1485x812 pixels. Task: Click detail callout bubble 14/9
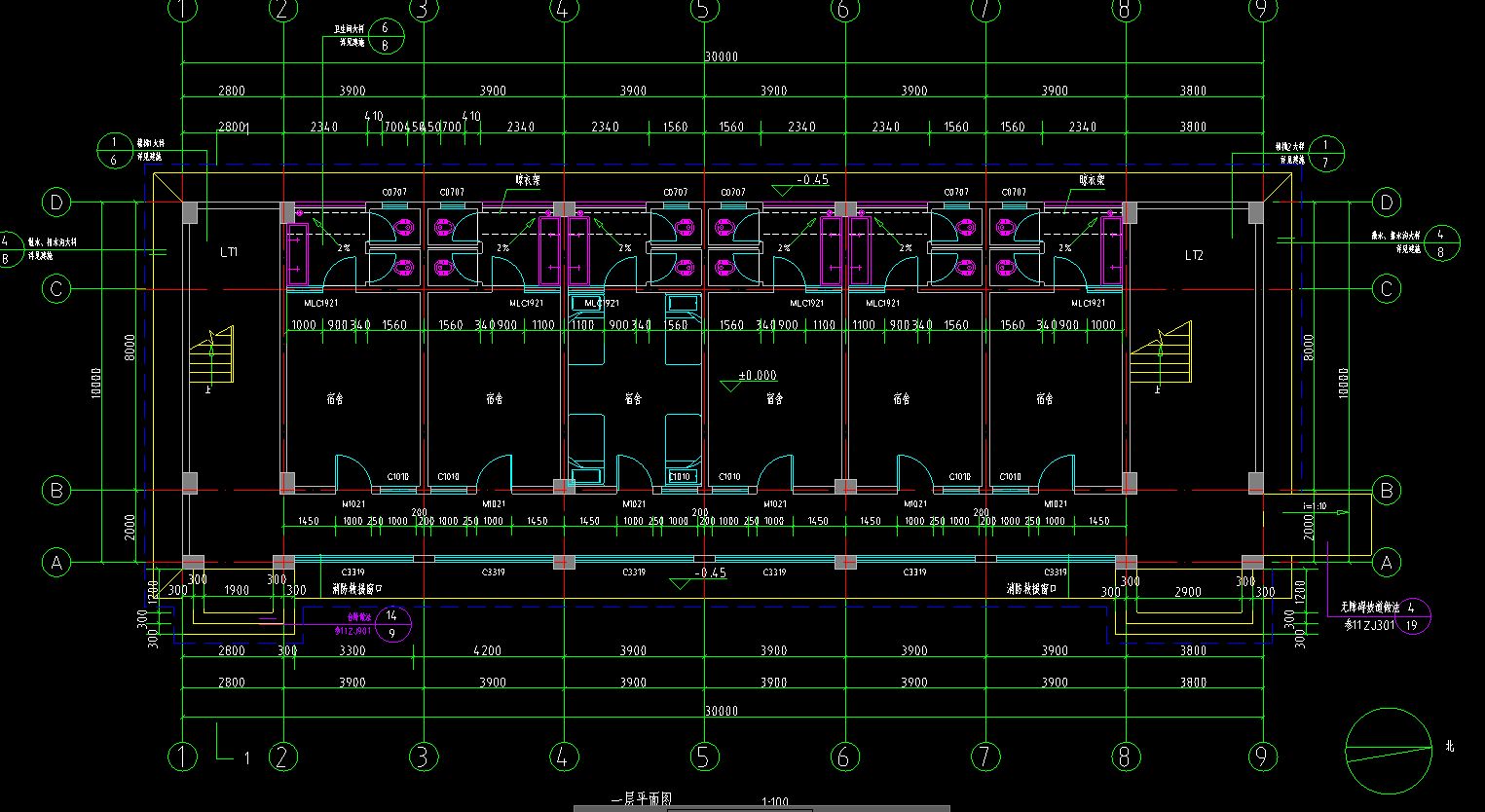pyautogui.click(x=392, y=624)
